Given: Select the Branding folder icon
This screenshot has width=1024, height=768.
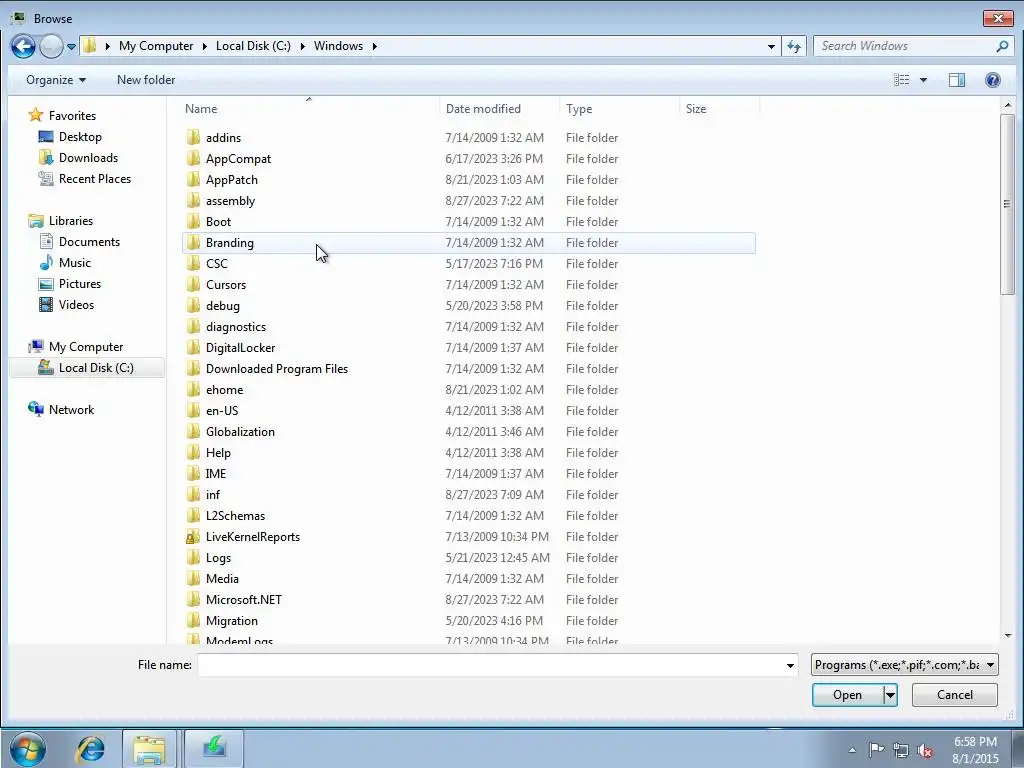Looking at the screenshot, I should (x=193, y=242).
